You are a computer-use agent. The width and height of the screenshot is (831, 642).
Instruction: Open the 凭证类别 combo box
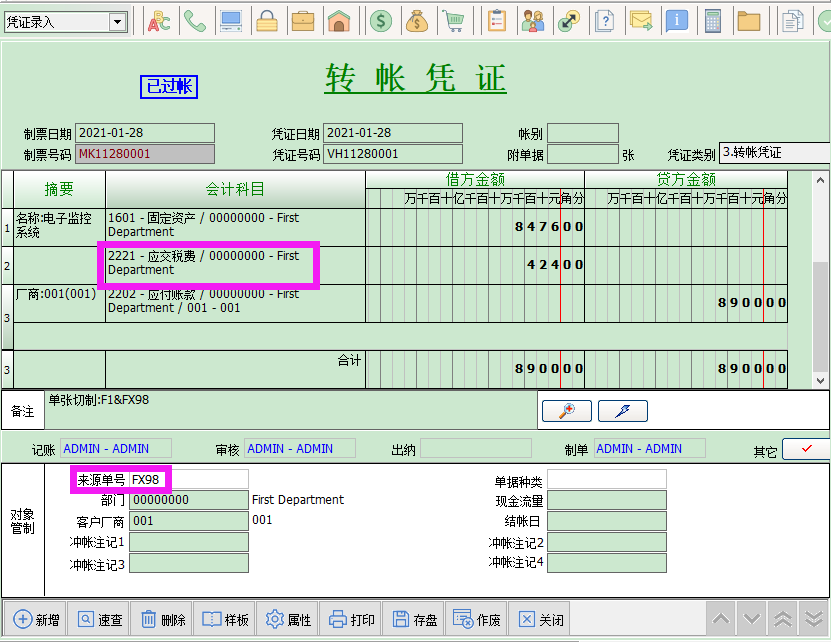coord(774,153)
